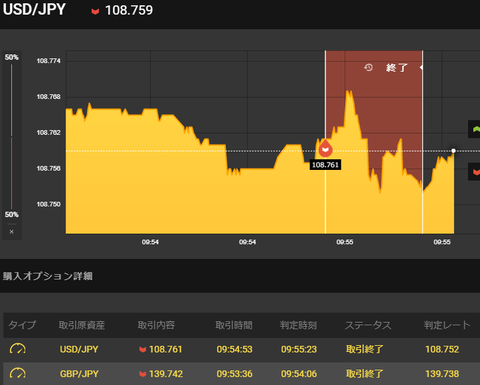This screenshot has width=480, height=385.
Task: Click the bottom 50% sentiment value
Action: point(12,214)
